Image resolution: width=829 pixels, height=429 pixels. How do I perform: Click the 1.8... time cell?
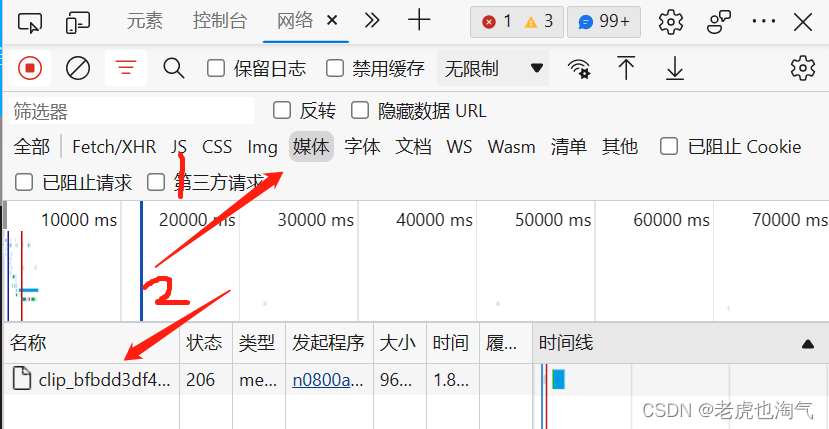tap(453, 379)
